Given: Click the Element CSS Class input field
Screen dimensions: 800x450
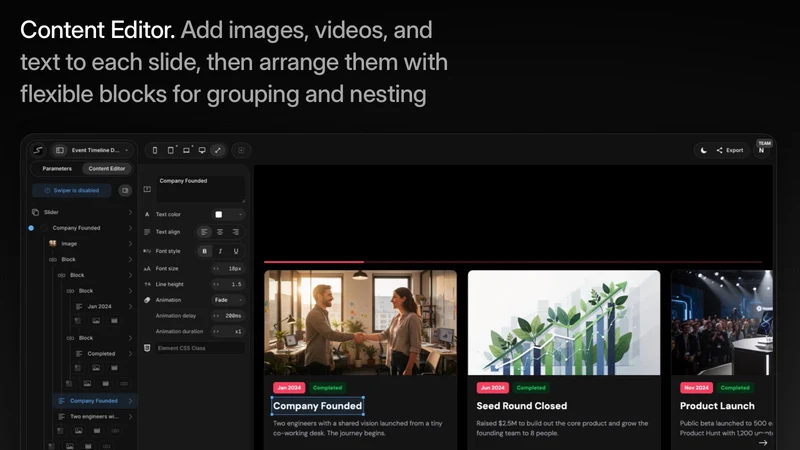Looking at the screenshot, I should [x=200, y=348].
